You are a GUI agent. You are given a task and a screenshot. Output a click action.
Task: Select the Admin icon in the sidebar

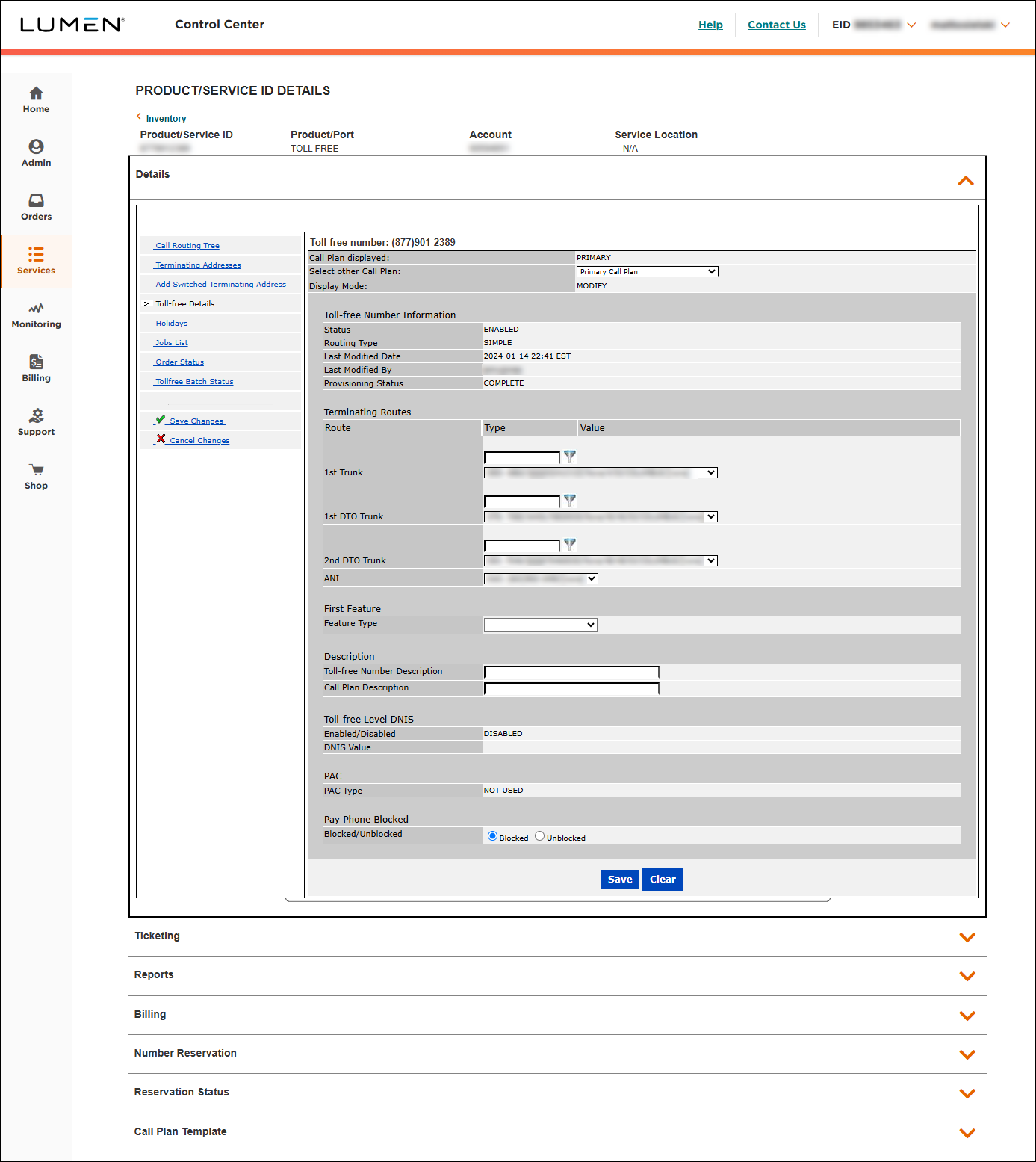35,153
